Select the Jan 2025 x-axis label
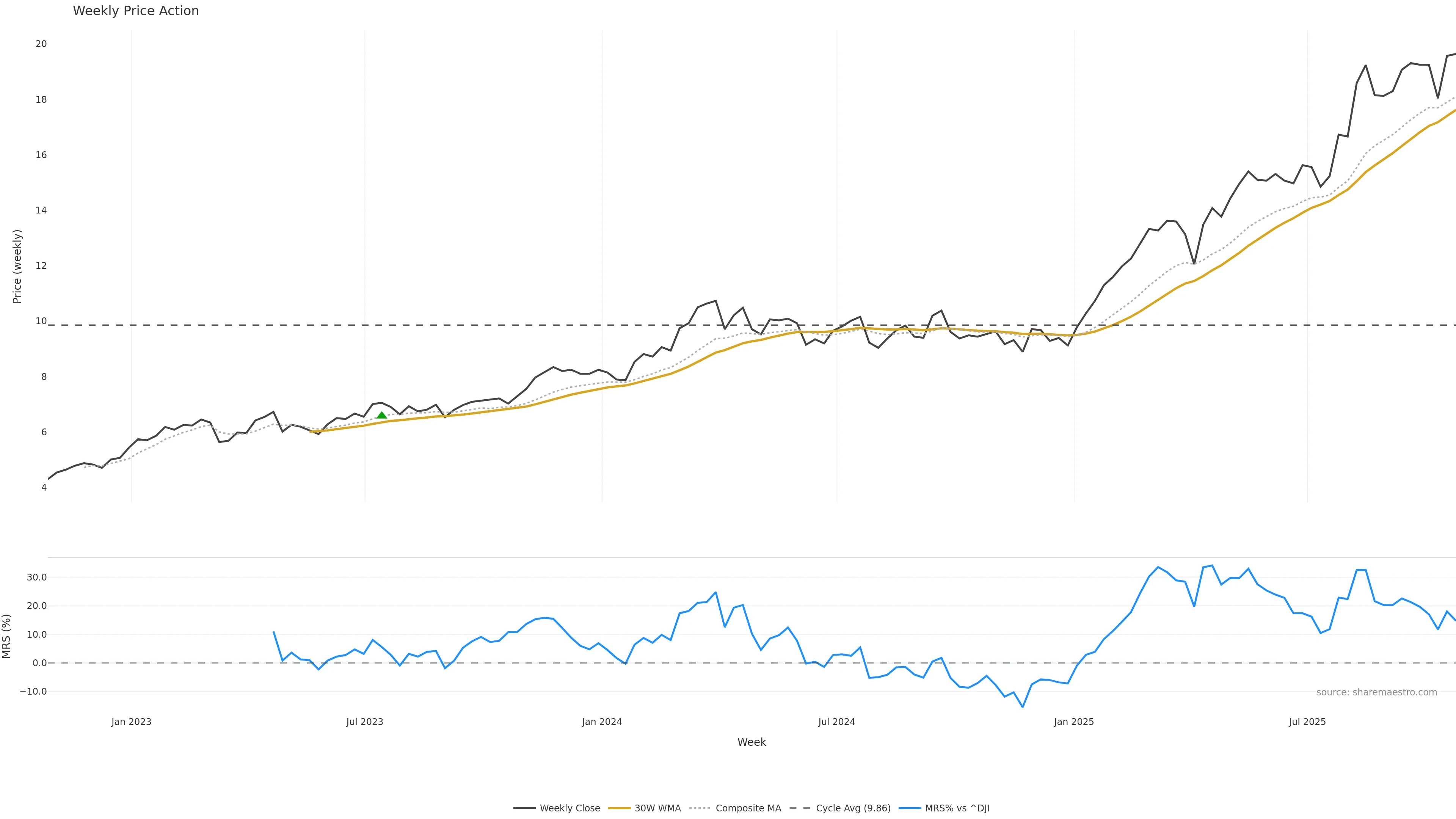This screenshot has height=819, width=1456. coord(1073,722)
